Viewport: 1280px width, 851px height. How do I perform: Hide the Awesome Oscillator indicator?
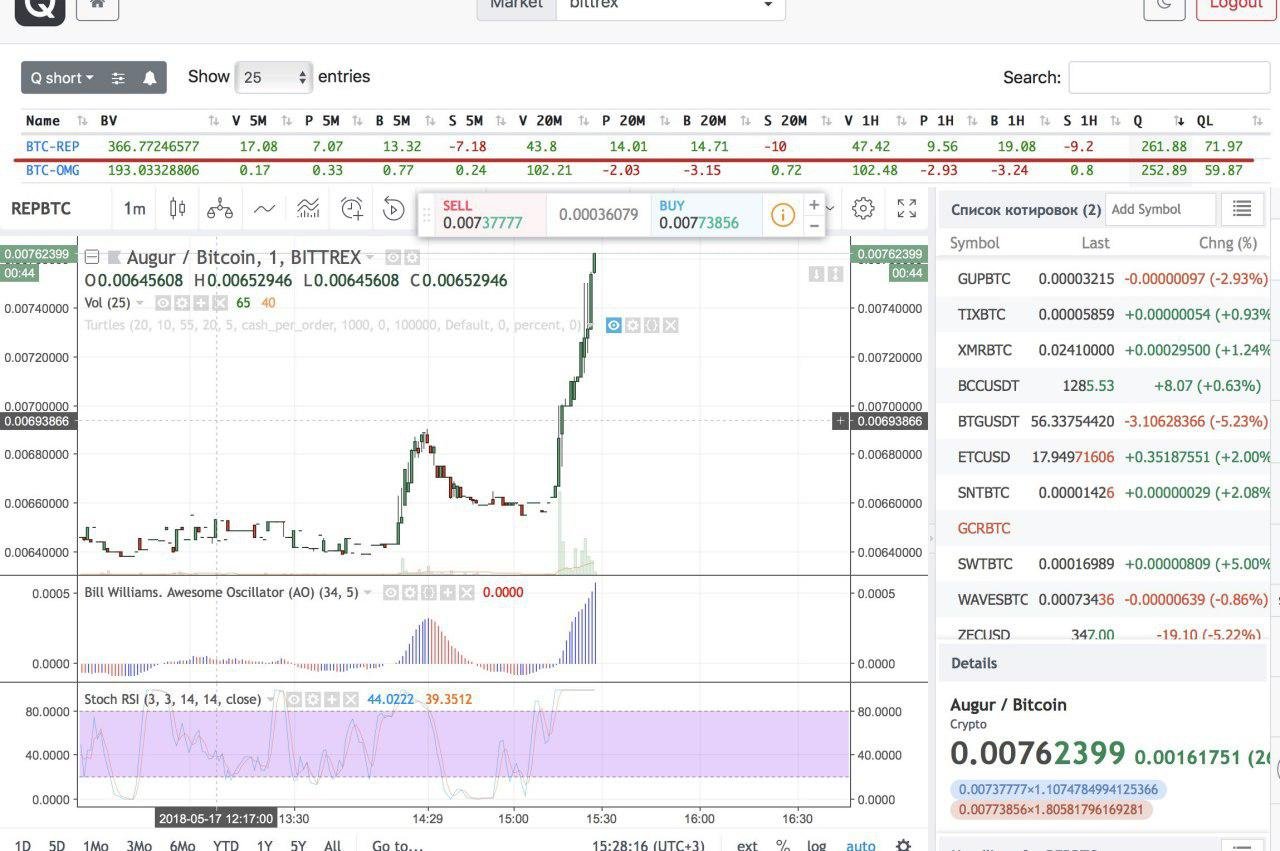392,592
